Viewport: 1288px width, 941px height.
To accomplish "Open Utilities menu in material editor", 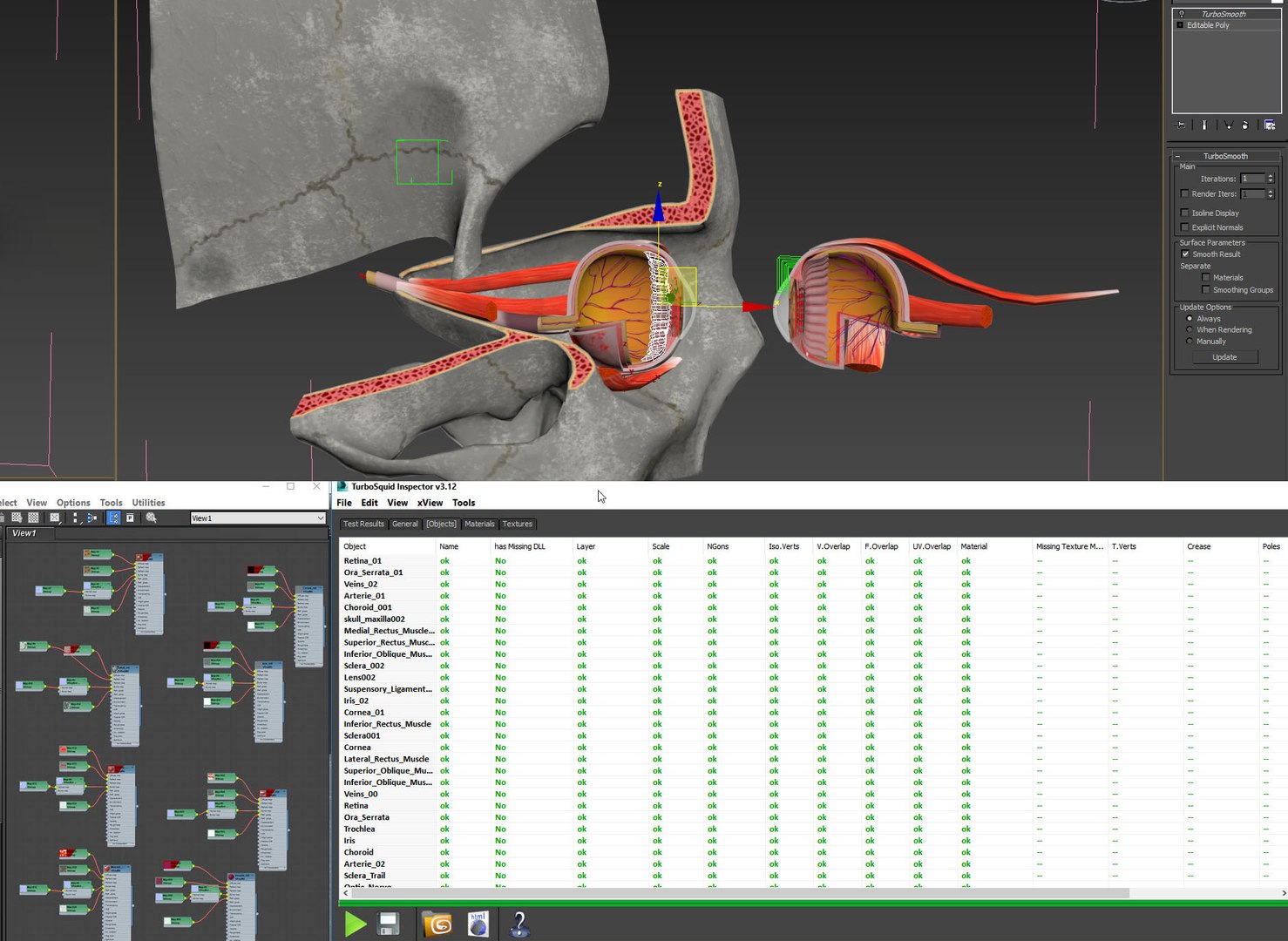I will click(x=148, y=503).
